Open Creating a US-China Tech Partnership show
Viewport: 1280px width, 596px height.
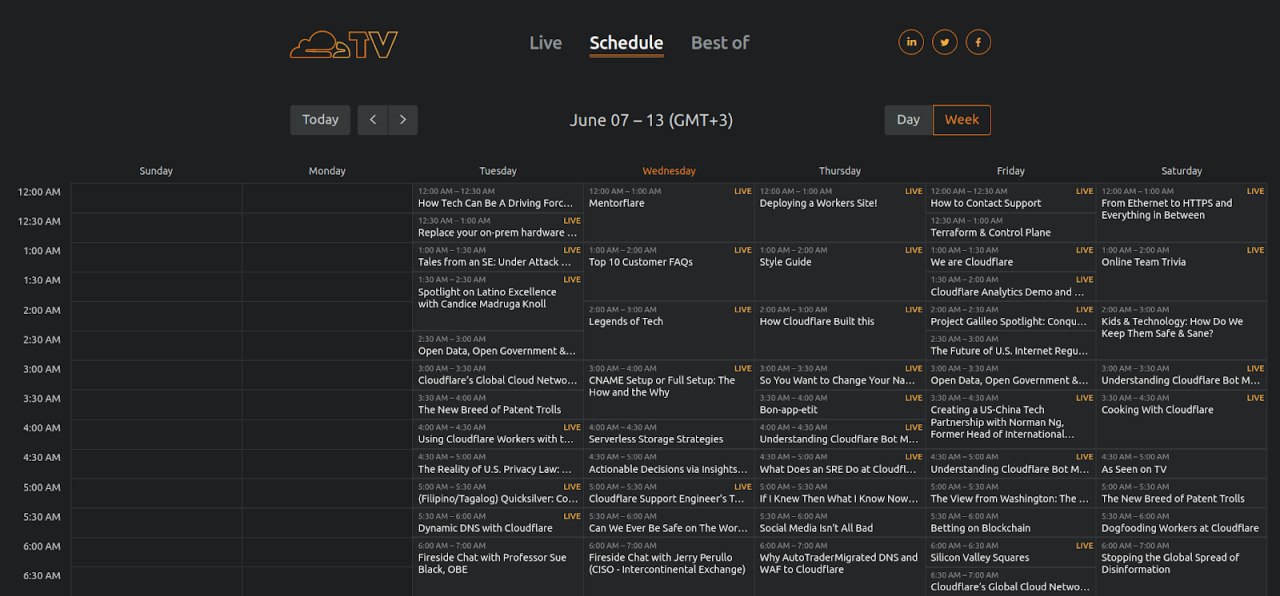pos(1010,419)
